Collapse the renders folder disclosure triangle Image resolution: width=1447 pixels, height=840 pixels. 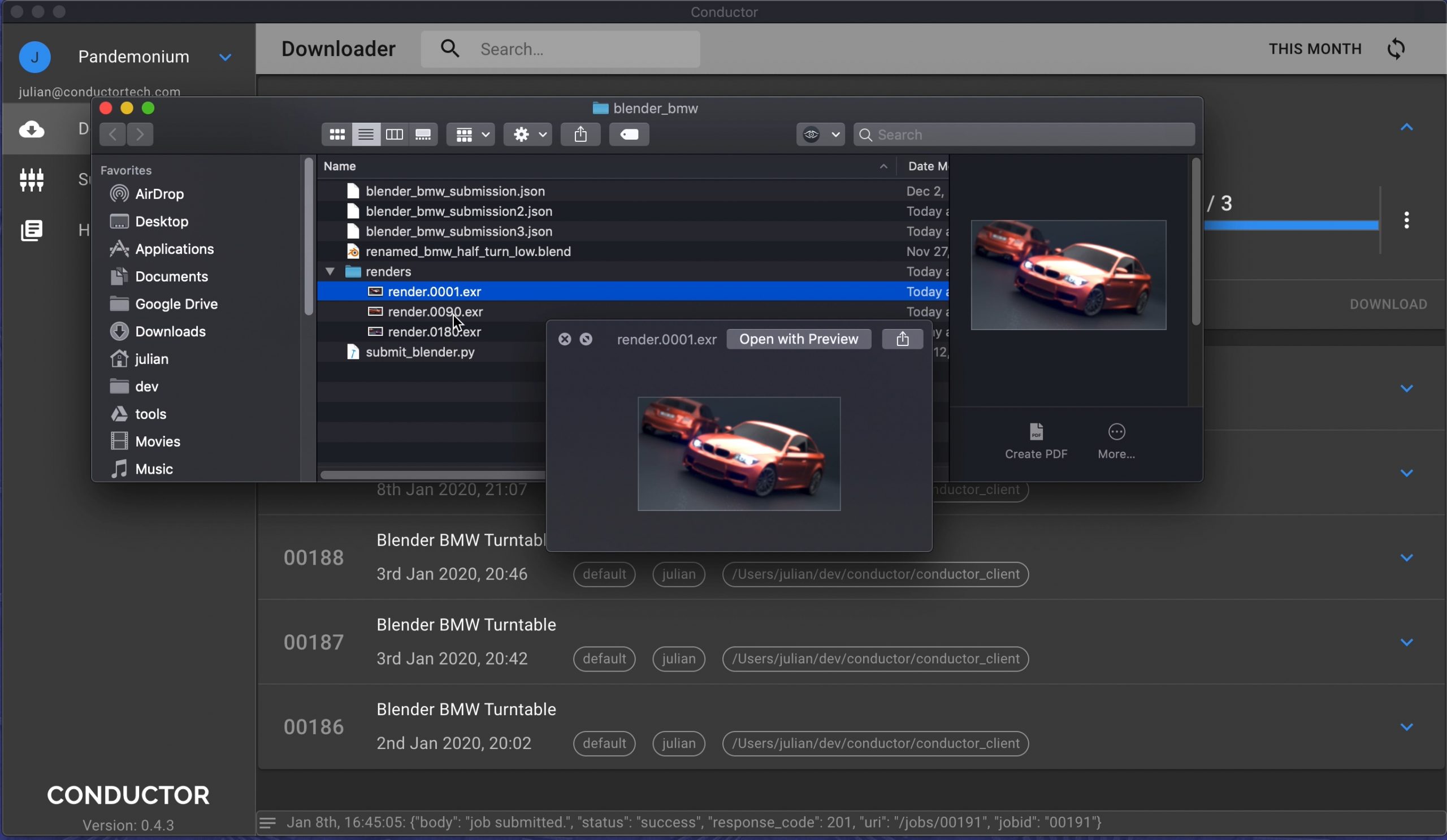(330, 271)
